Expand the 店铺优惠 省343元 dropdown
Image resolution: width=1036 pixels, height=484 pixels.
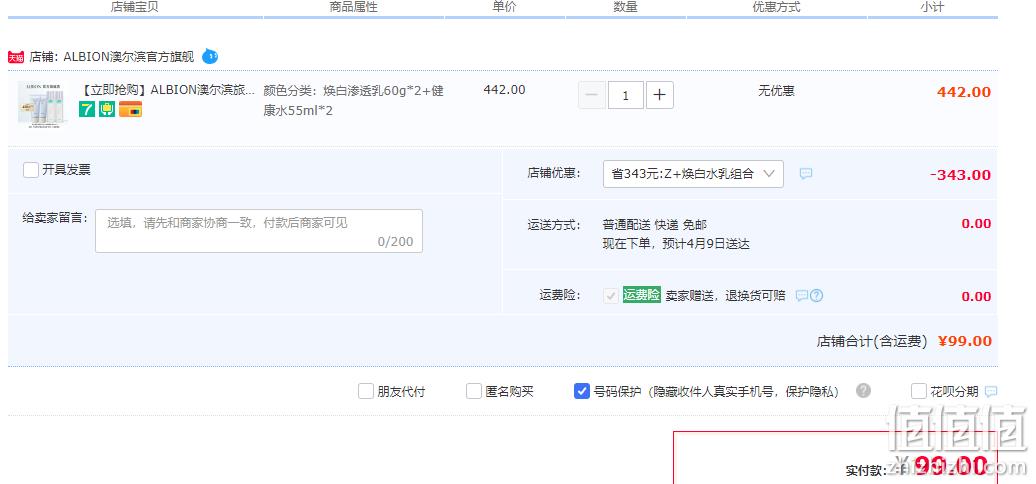pos(693,174)
